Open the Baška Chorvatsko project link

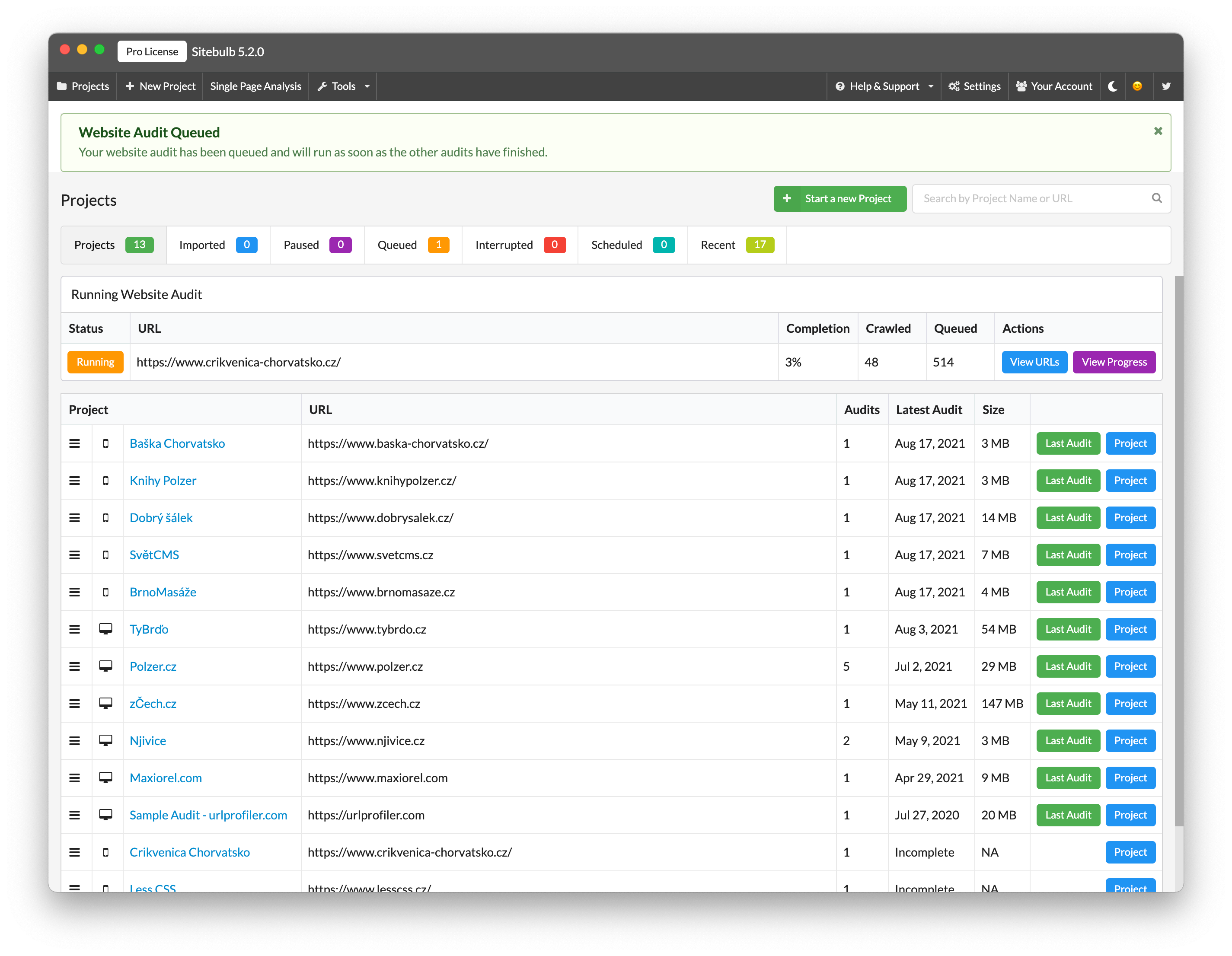[177, 443]
